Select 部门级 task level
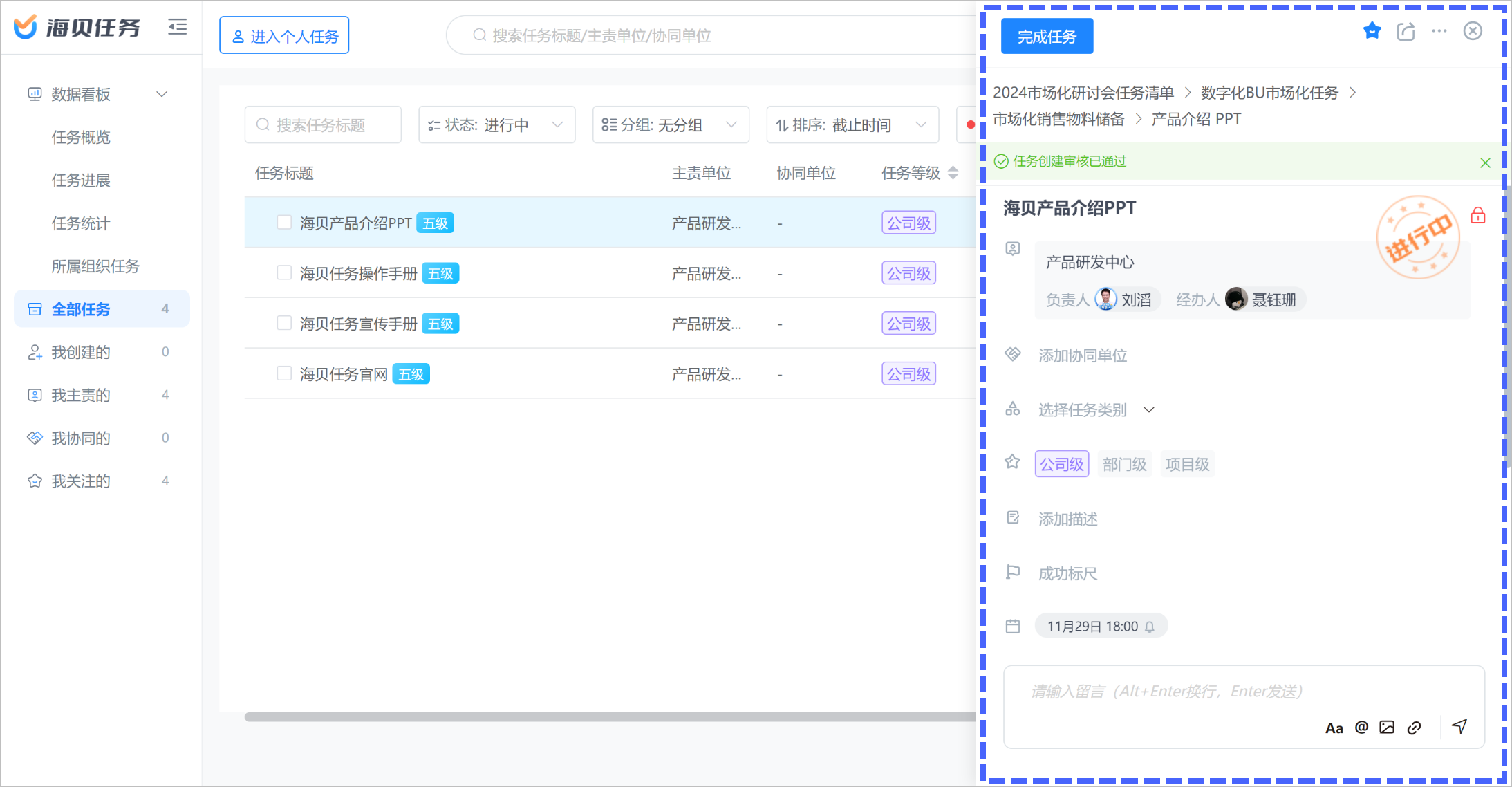 1124,464
